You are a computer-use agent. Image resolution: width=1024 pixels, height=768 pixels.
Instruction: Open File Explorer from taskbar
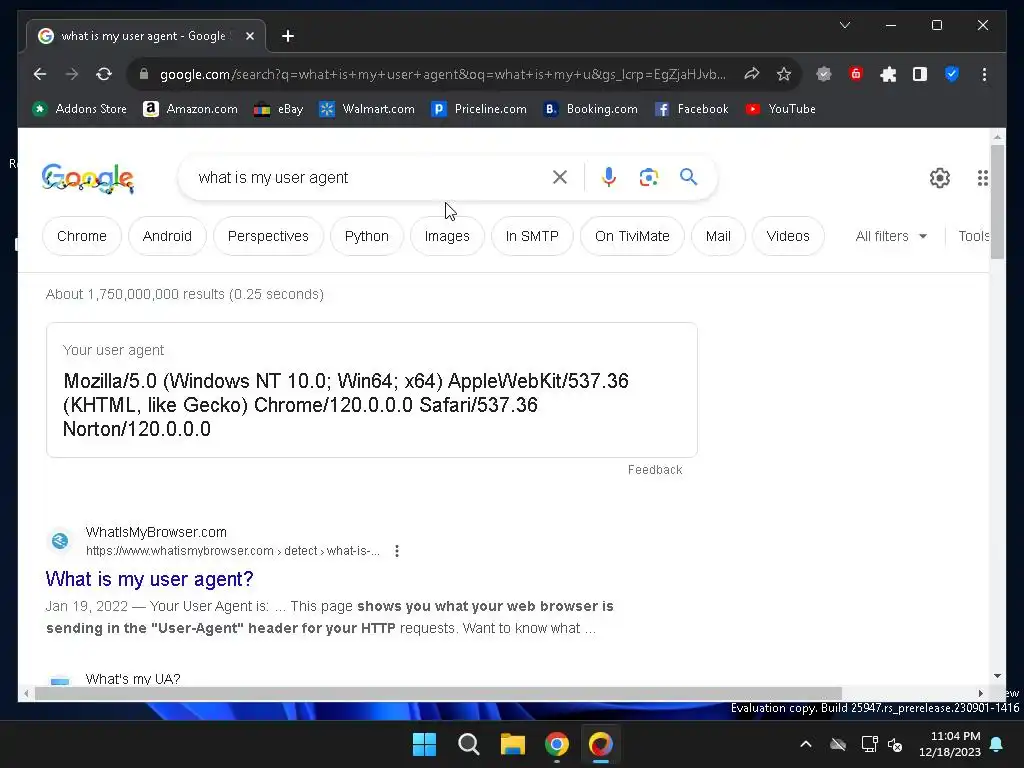click(513, 744)
